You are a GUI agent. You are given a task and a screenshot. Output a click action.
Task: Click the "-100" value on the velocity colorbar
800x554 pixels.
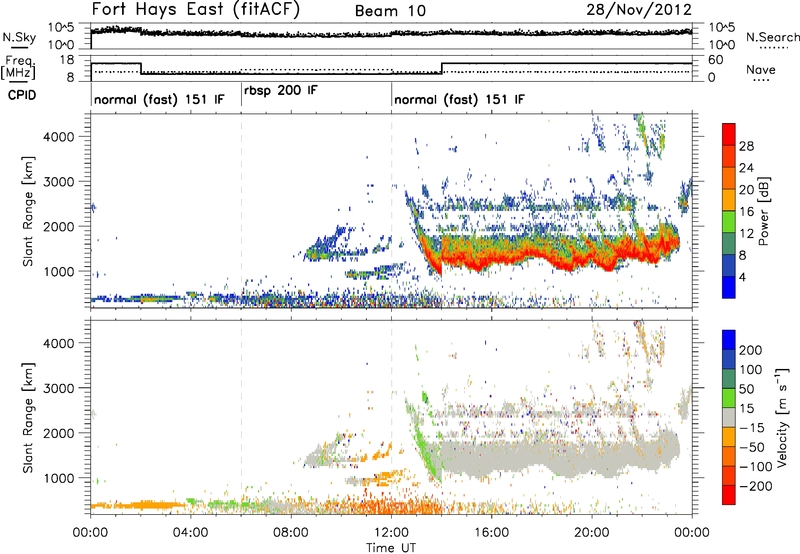[755, 466]
